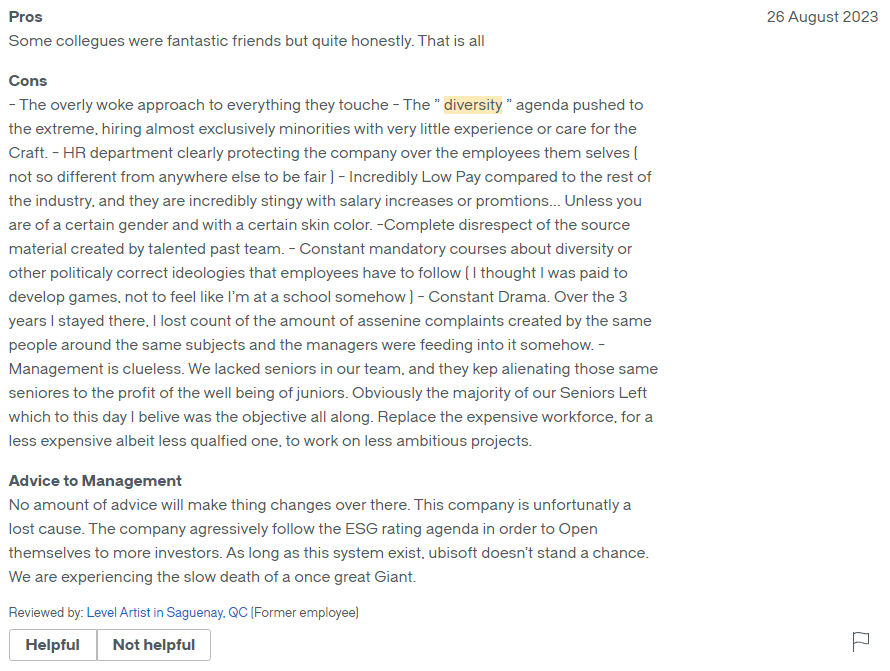Click the Reviewed by label
890x671 pixels.
46,612
